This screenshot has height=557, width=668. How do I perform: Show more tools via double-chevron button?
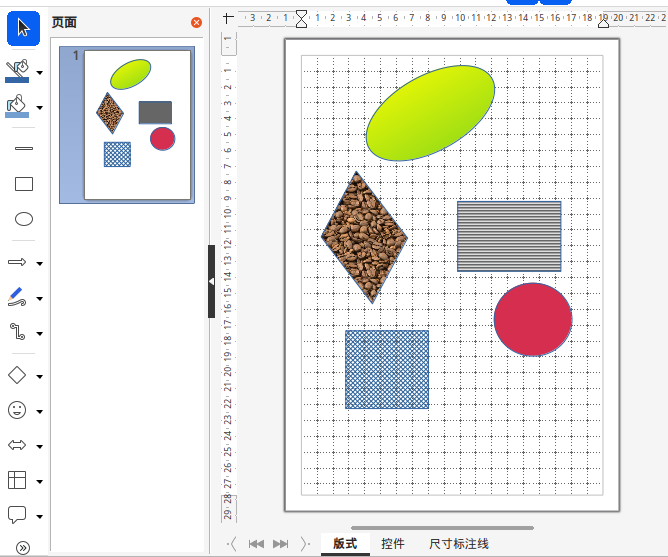(24, 547)
